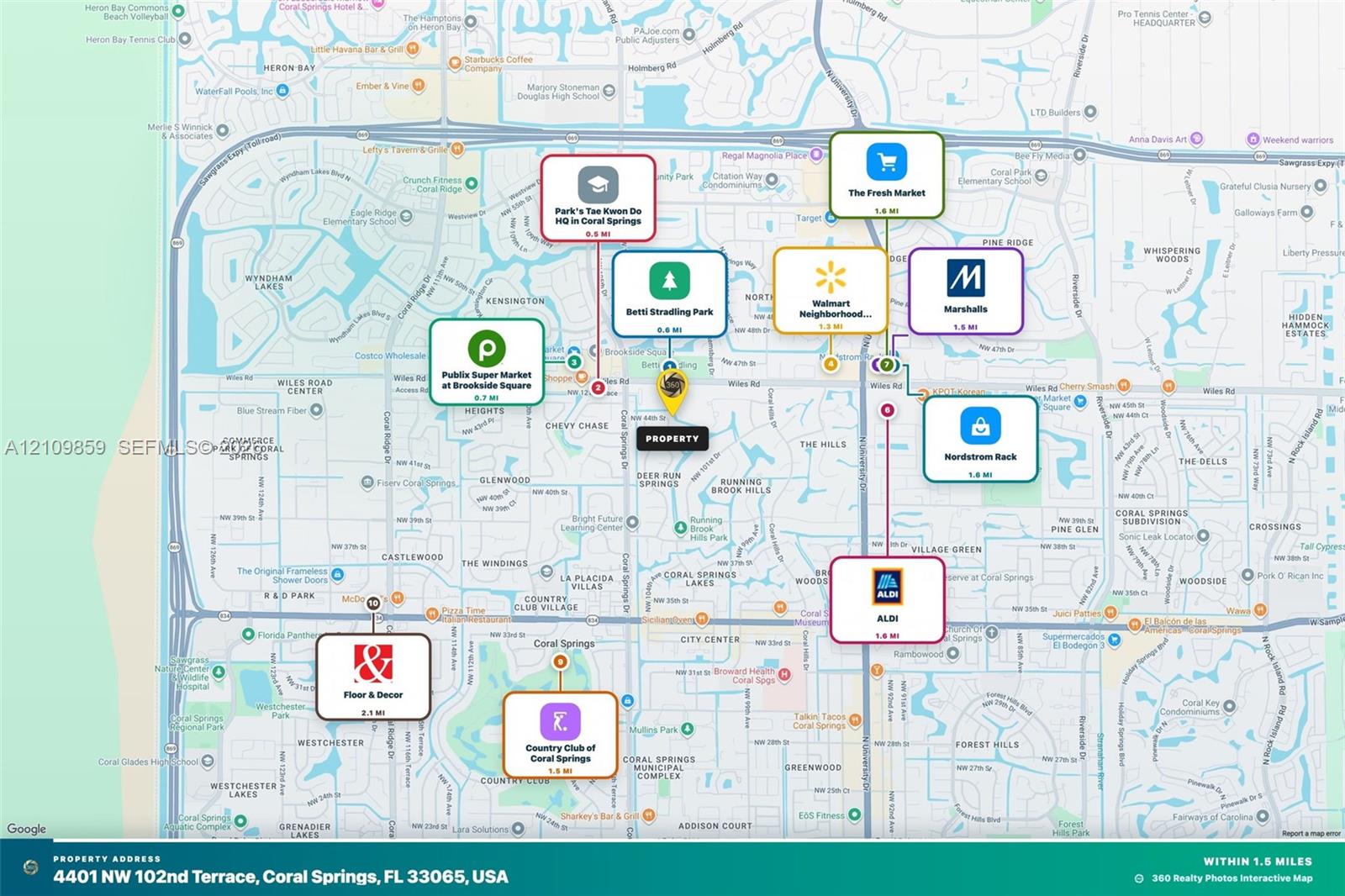Click 360 Realty Photos Interactive Map text
Screen dimensions: 1345x896
coord(1232,878)
